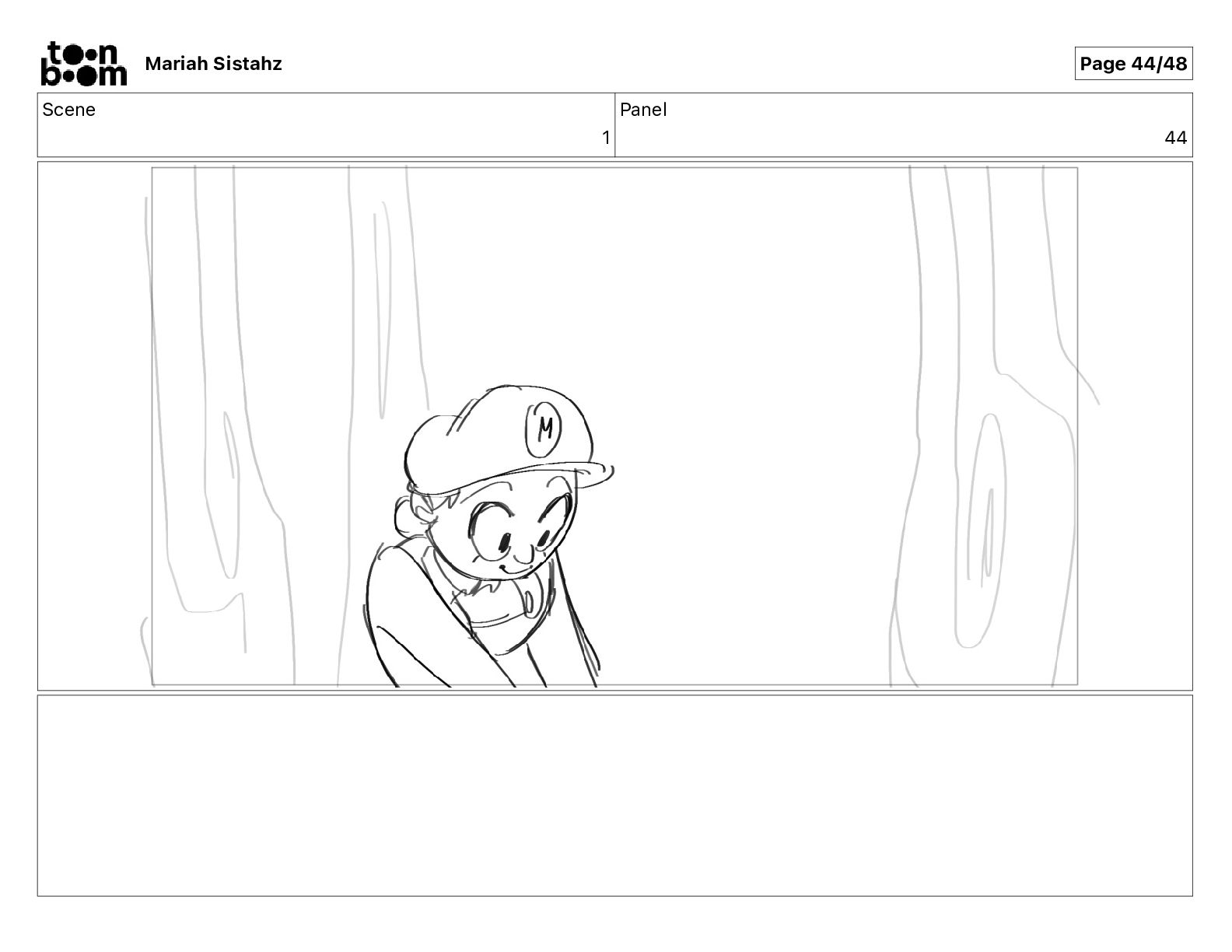This screenshot has height=952, width=1232.
Task: Click the Toon Boom logo
Action: 83,63
